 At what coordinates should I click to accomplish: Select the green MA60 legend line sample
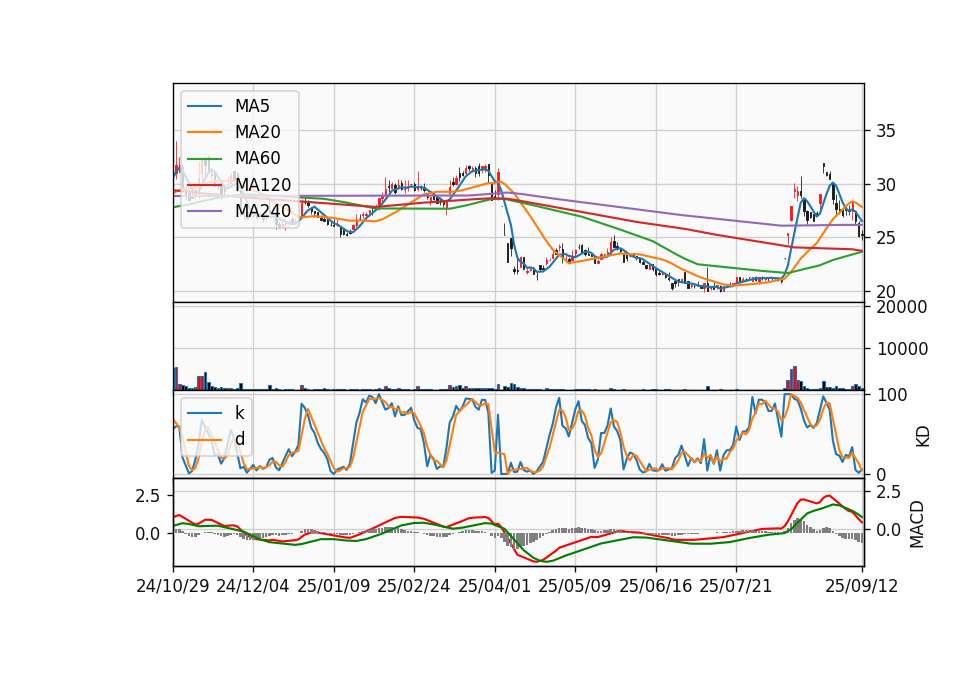(204, 159)
